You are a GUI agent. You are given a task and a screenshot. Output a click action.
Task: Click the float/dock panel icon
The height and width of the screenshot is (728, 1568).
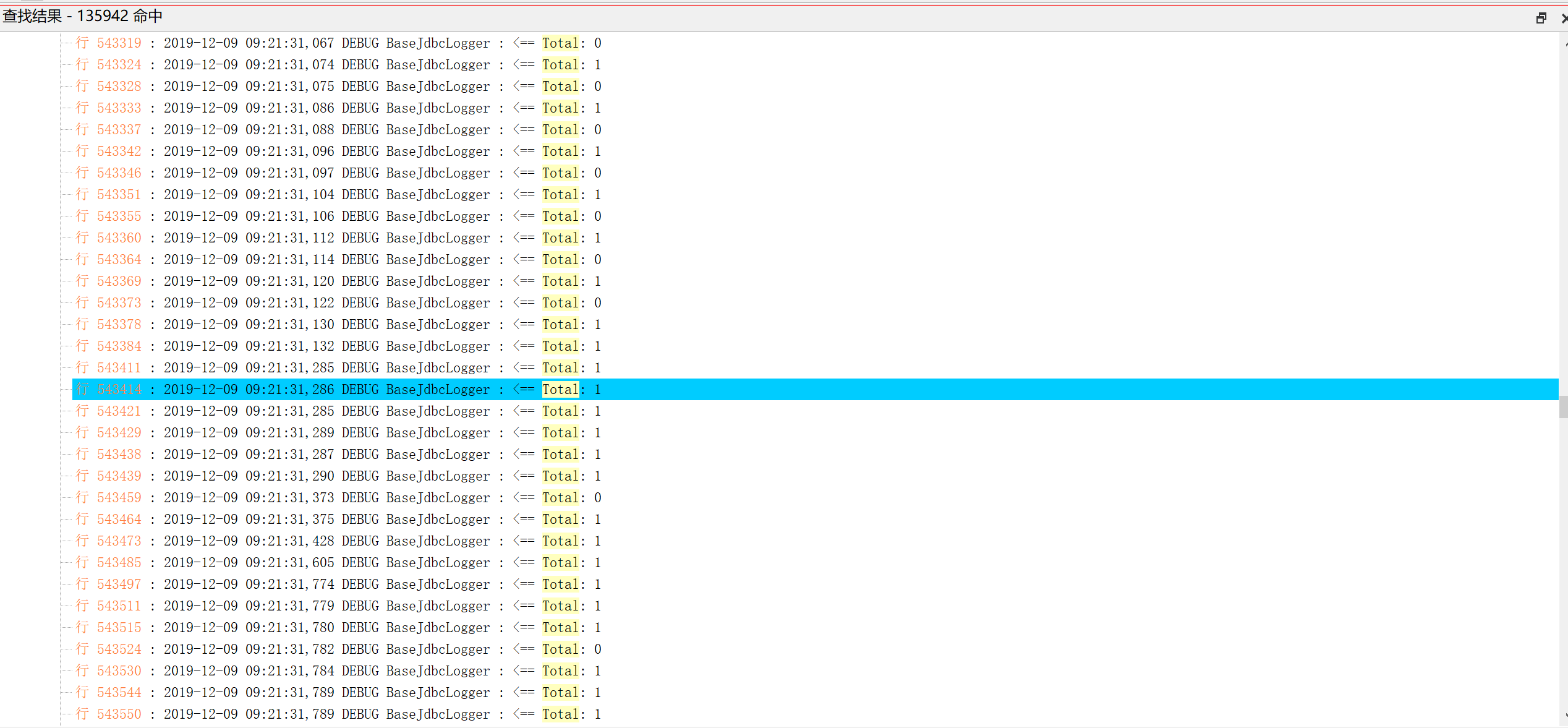coord(1540,18)
